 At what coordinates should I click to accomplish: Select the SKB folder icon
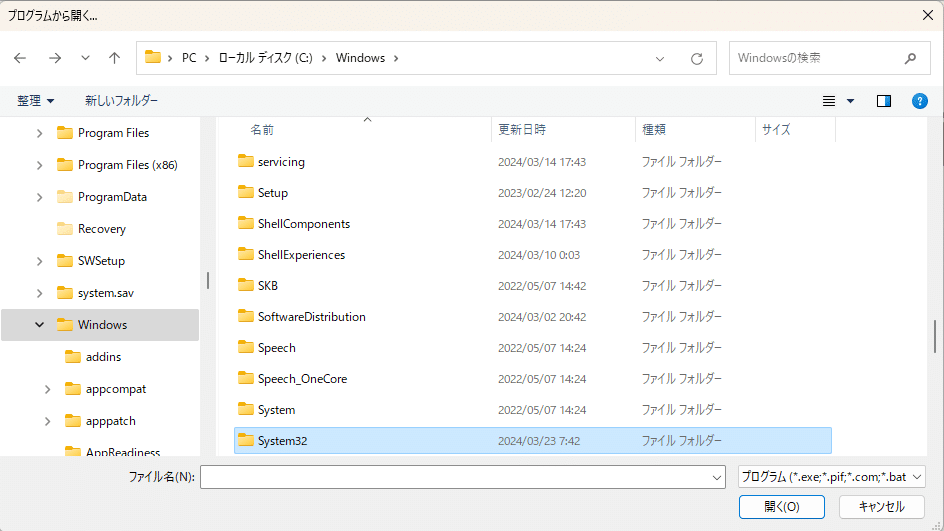pyautogui.click(x=246, y=285)
